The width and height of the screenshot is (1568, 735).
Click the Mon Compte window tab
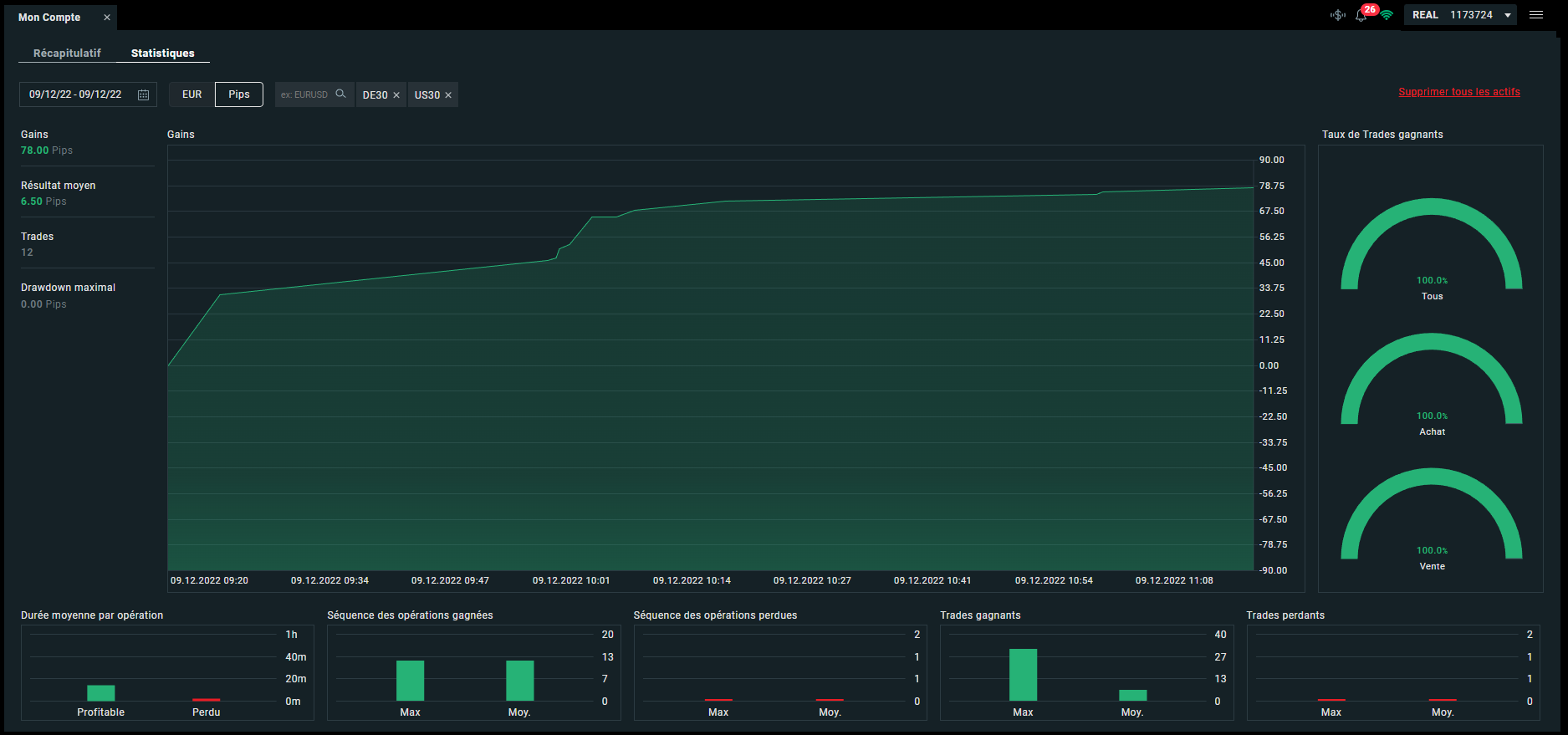[x=50, y=18]
